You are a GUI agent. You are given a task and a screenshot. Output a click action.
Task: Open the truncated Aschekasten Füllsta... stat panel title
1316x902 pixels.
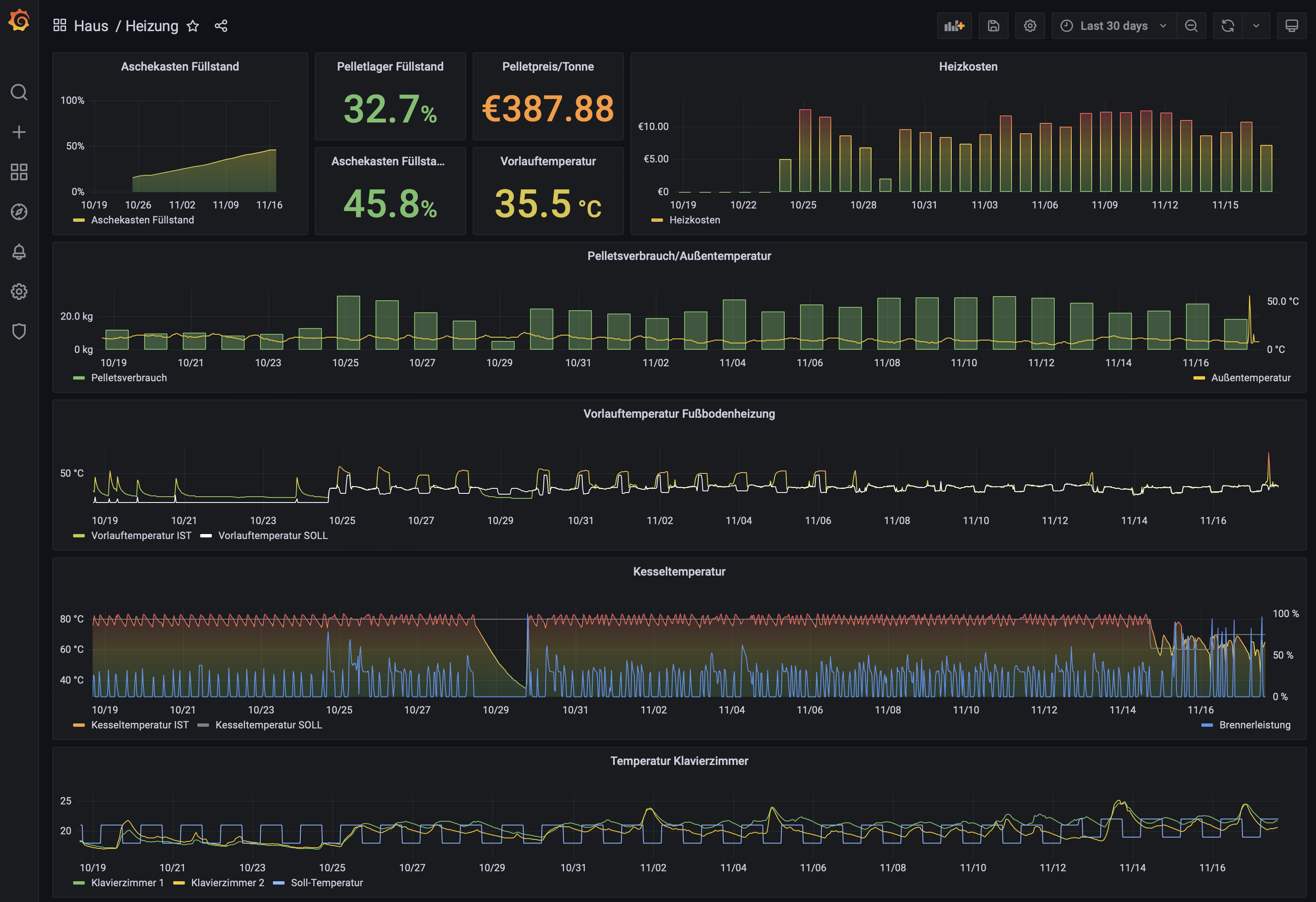(388, 161)
